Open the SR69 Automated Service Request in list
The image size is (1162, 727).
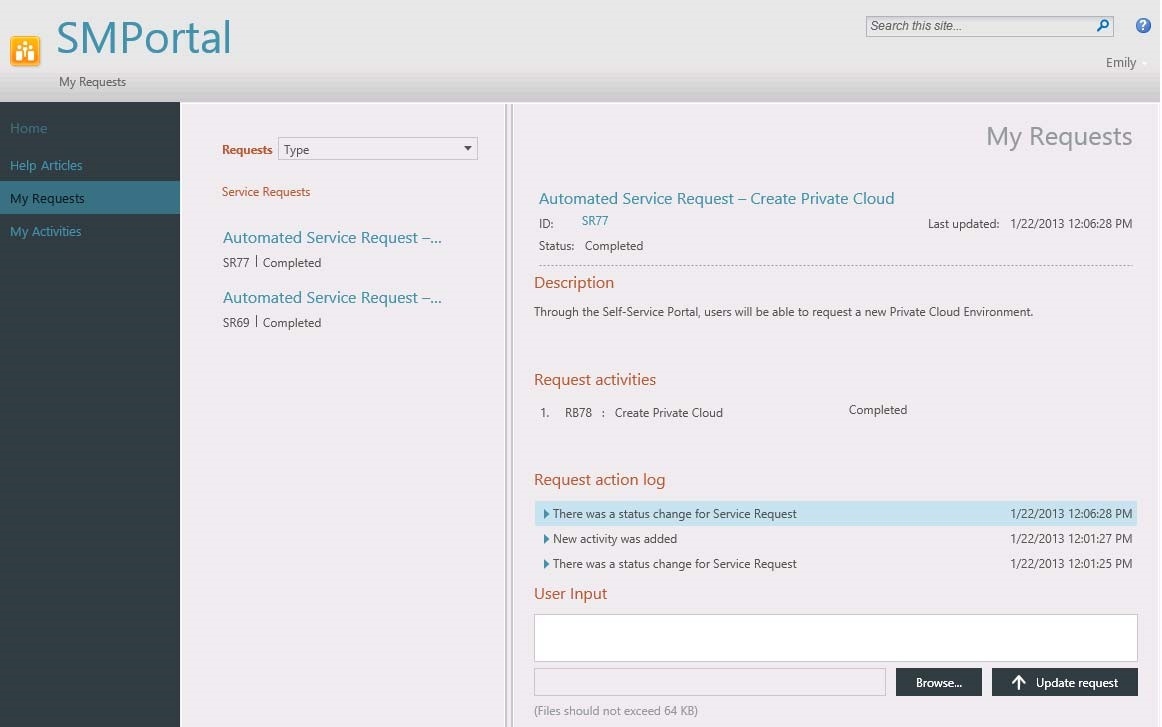(332, 298)
